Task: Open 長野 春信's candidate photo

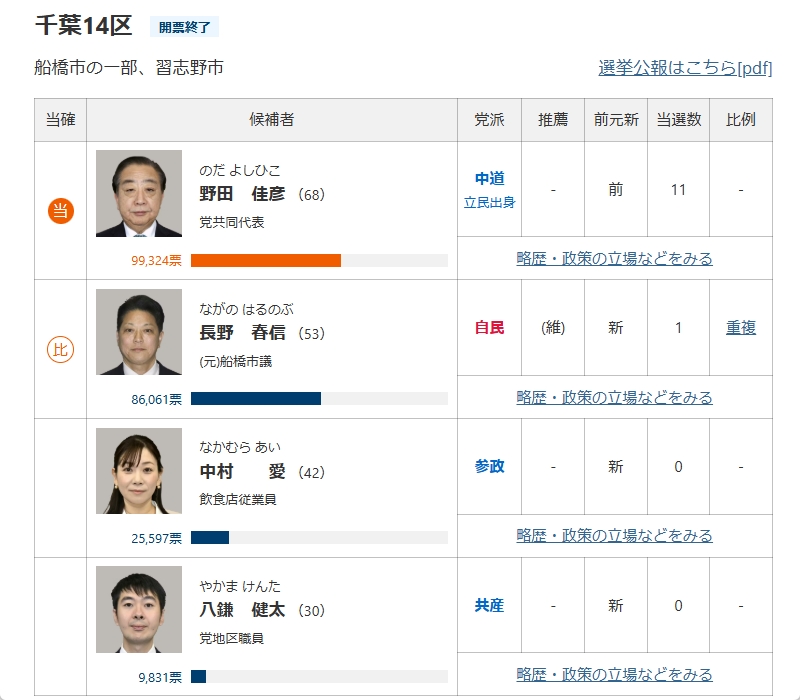Action: [139, 332]
